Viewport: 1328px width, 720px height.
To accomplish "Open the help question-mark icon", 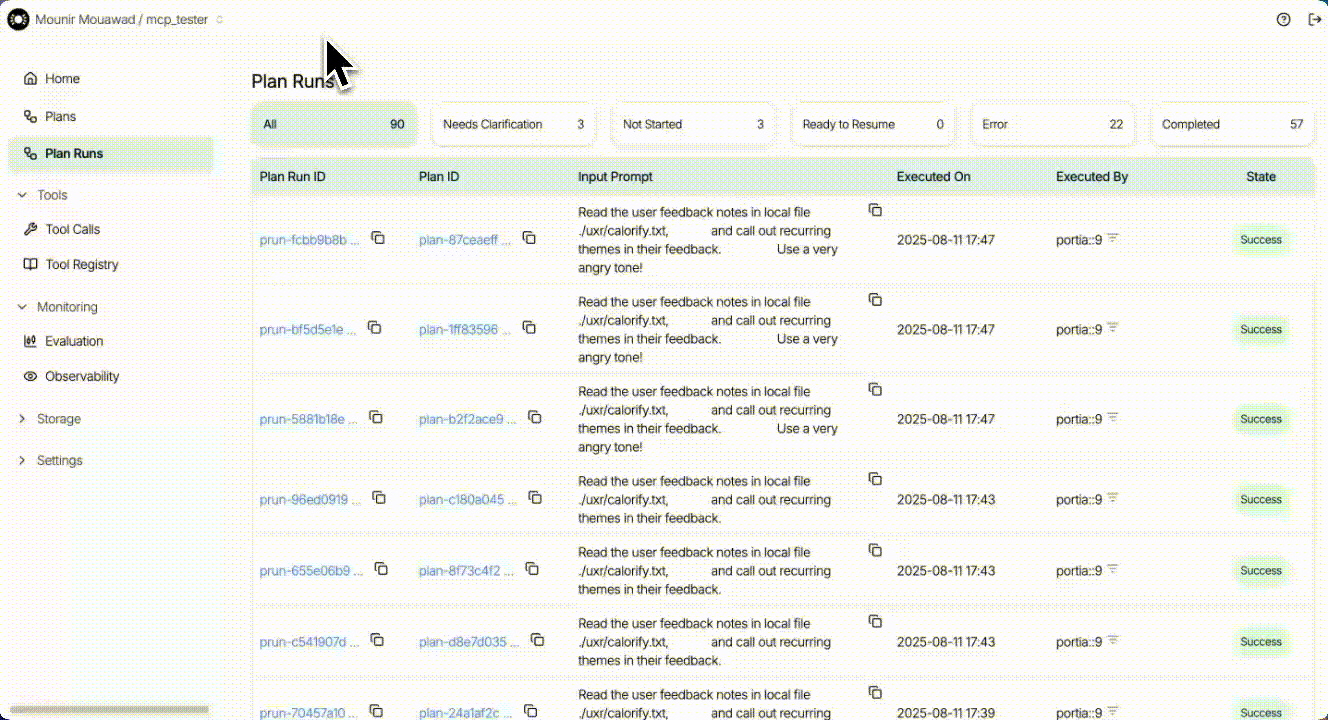I will (x=1284, y=19).
